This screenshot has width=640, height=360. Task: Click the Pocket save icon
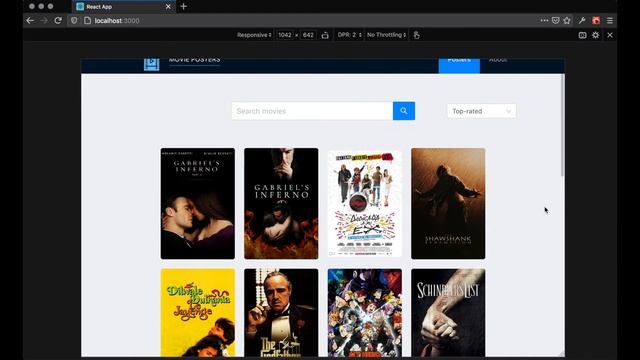(556, 20)
